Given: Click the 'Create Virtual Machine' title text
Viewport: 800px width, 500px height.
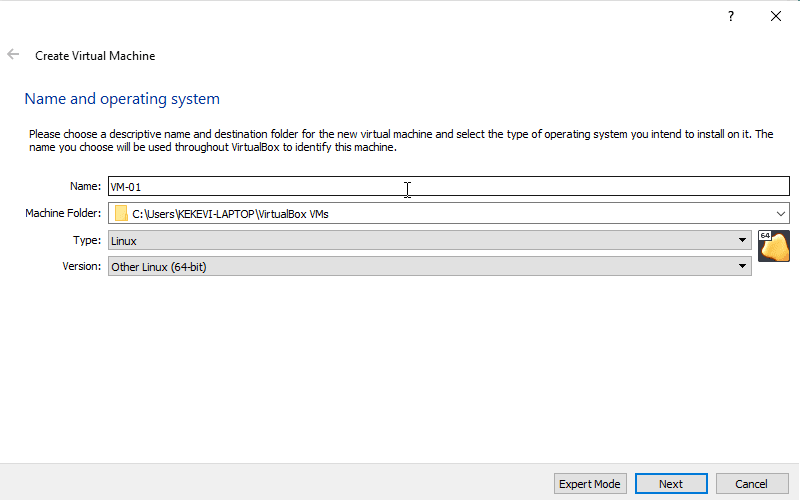Looking at the screenshot, I should pos(95,56).
